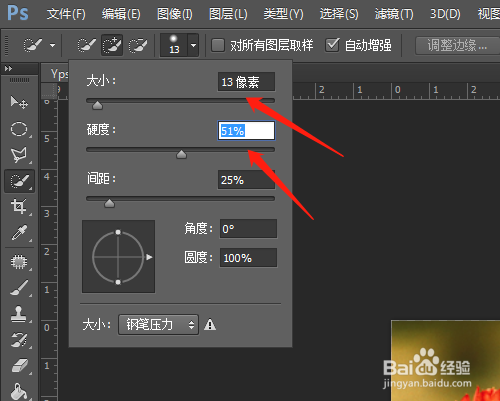The width and height of the screenshot is (500, 401).
Task: Select the Eyedropper tool
Action: click(x=19, y=233)
